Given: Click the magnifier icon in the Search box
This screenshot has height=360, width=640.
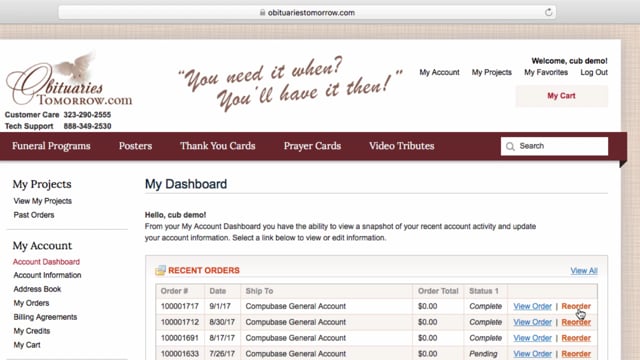Looking at the screenshot, I should click(510, 146).
